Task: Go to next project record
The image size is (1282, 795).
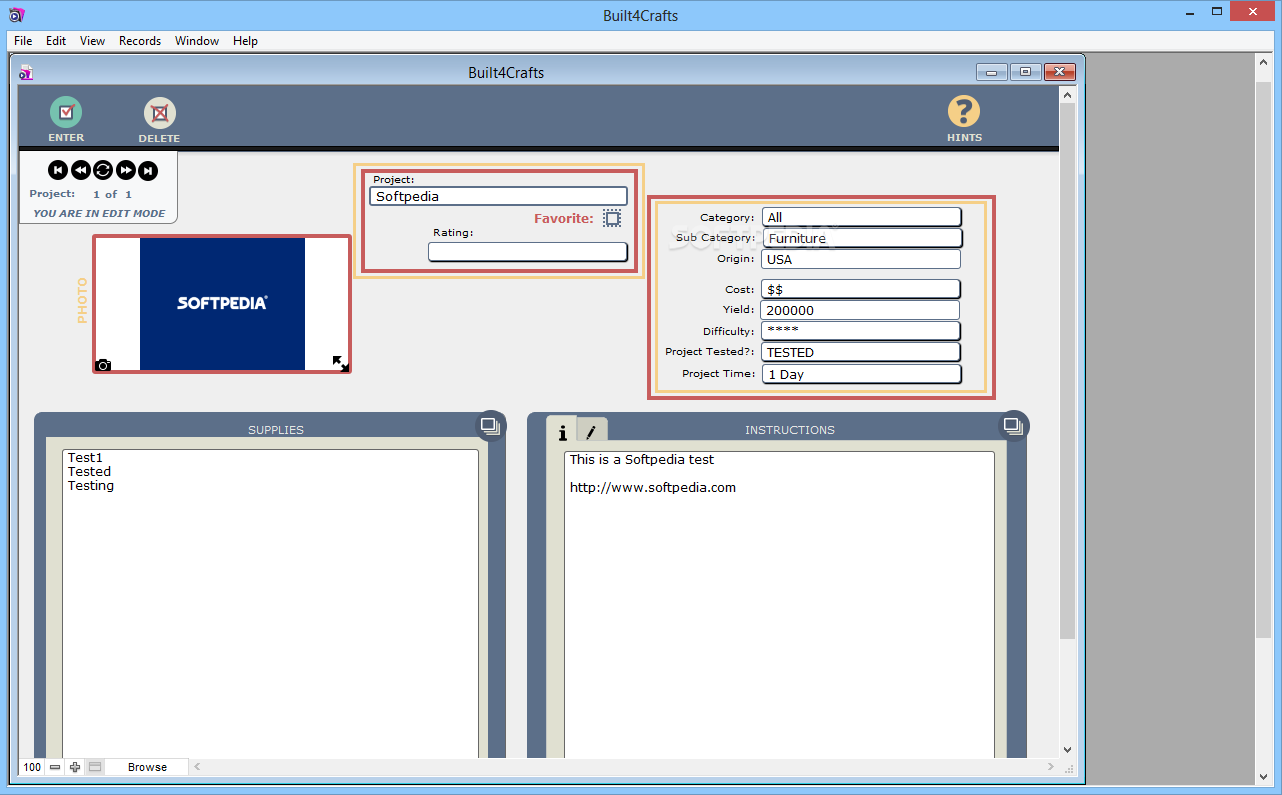Action: pos(126,171)
